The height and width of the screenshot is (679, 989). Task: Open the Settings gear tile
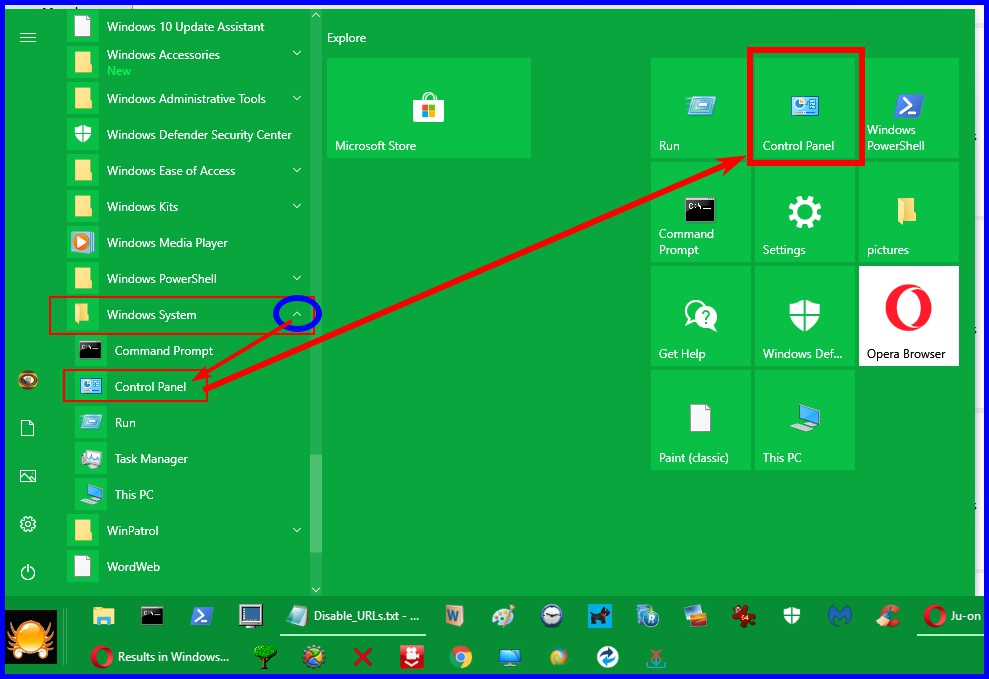tap(805, 212)
